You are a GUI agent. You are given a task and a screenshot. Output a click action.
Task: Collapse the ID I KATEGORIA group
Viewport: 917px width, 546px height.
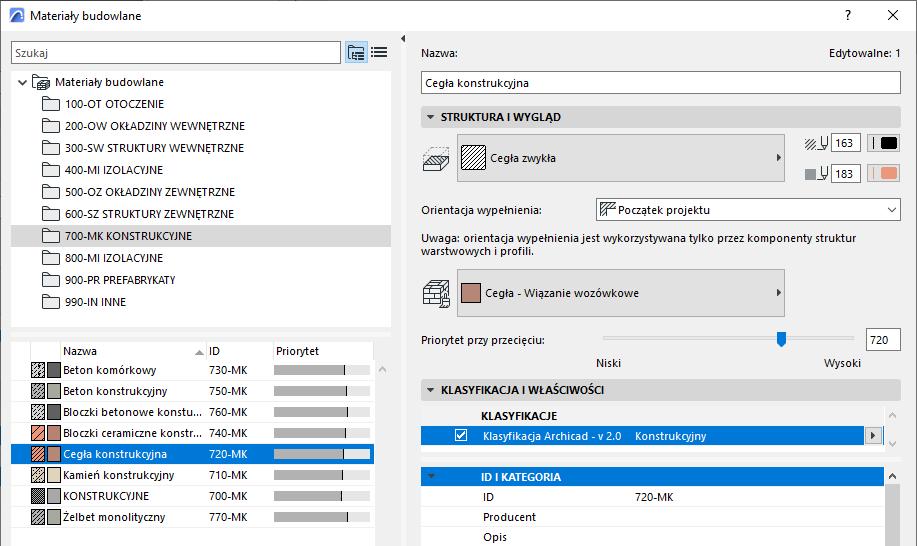pos(431,476)
